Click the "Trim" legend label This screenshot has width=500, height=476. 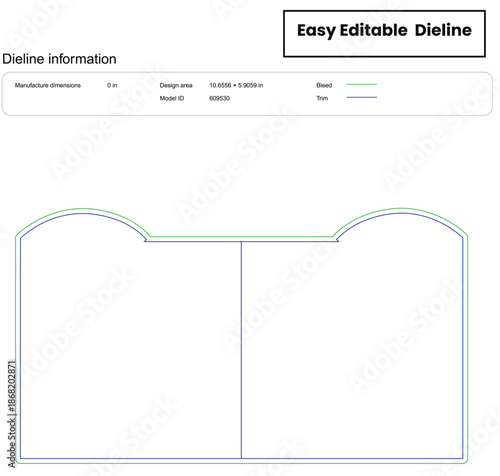322,98
